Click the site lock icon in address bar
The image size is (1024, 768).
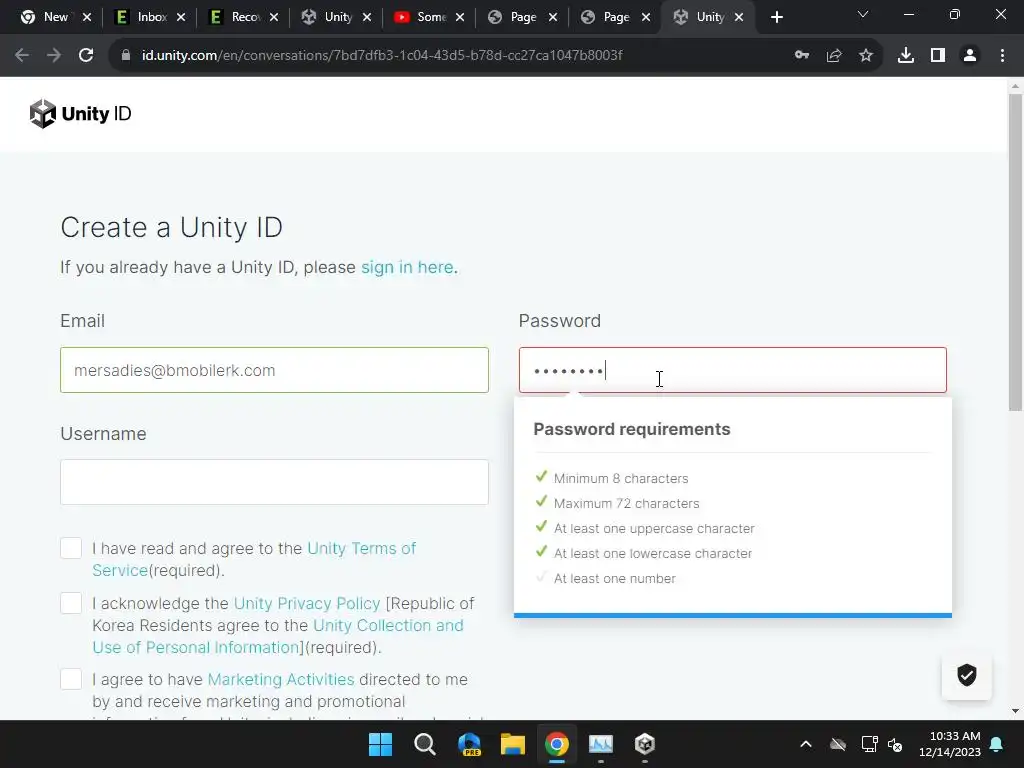pyautogui.click(x=126, y=56)
